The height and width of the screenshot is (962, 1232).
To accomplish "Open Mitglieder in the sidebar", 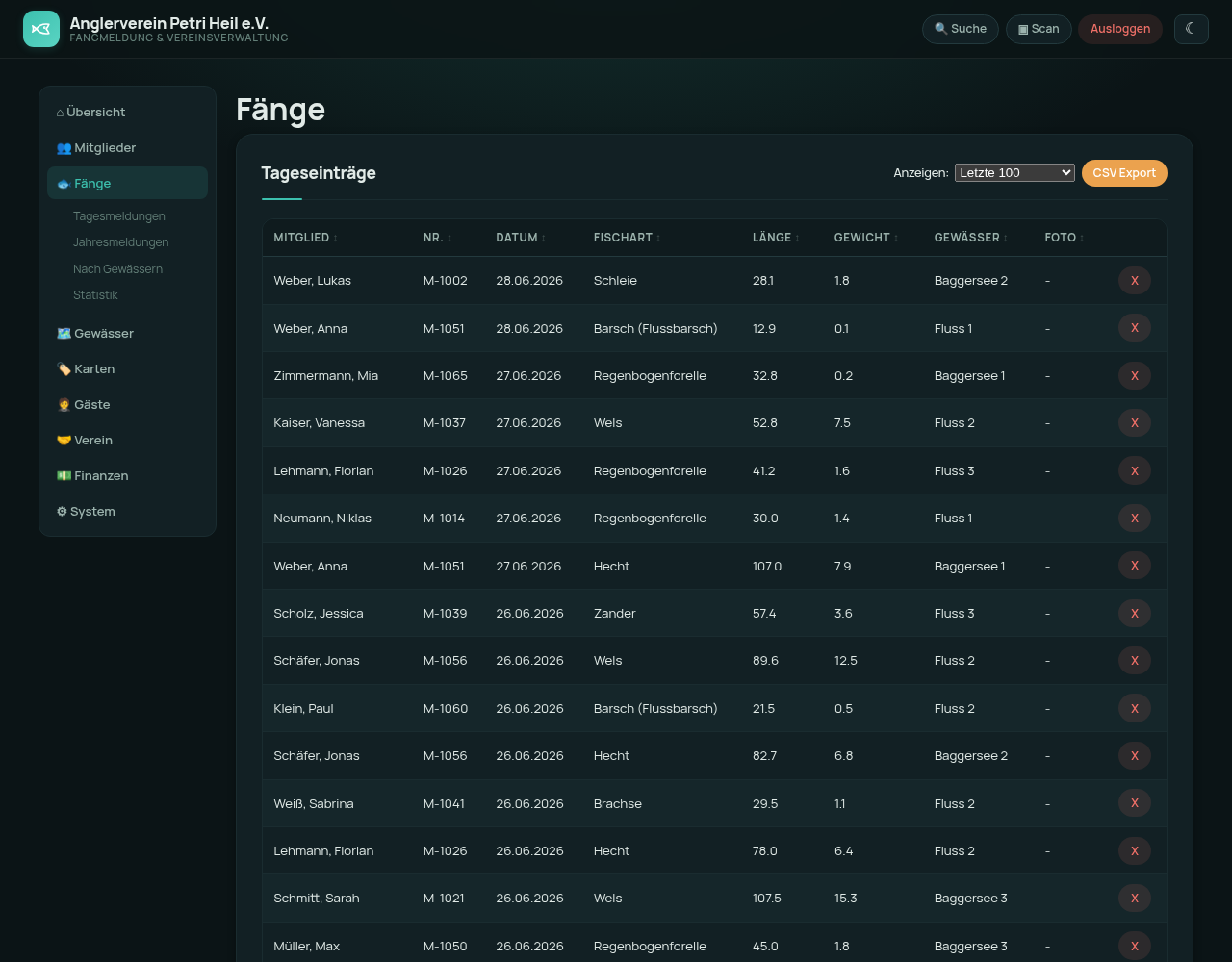I will point(127,148).
